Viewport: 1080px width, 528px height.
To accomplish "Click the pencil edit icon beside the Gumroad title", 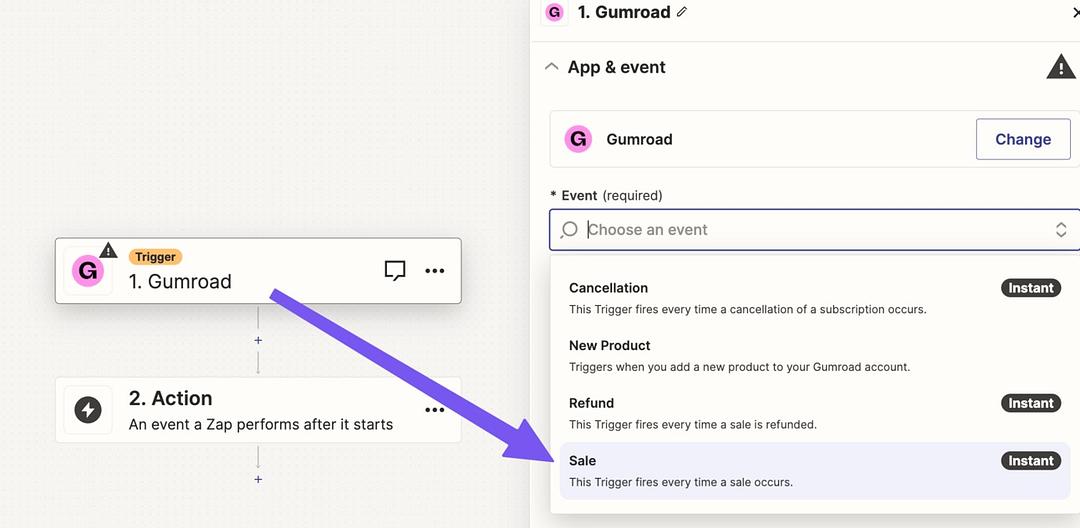I will [683, 12].
